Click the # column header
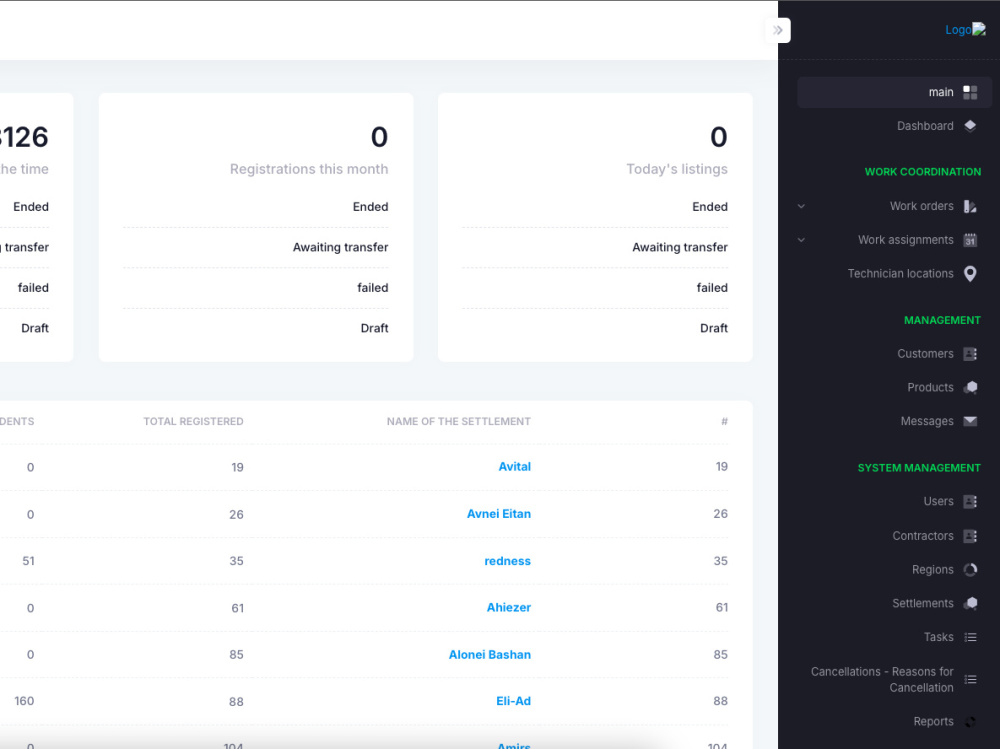The image size is (1000, 749). pyautogui.click(x=724, y=421)
